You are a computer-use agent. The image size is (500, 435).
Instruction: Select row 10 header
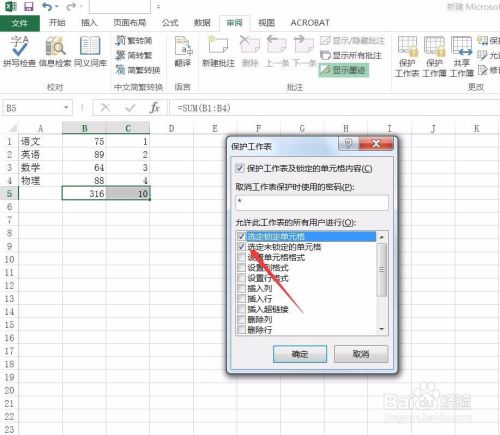coord(9,259)
